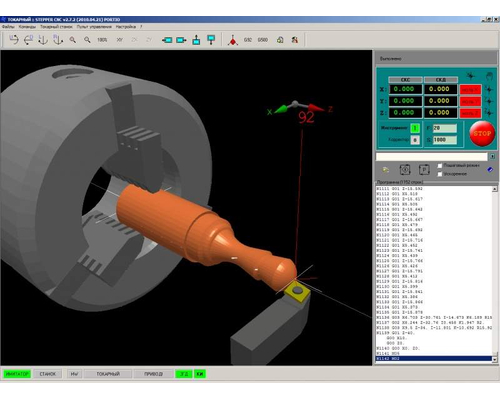Open the Команды menu
This screenshot has width=500, height=400.
pos(27,27)
